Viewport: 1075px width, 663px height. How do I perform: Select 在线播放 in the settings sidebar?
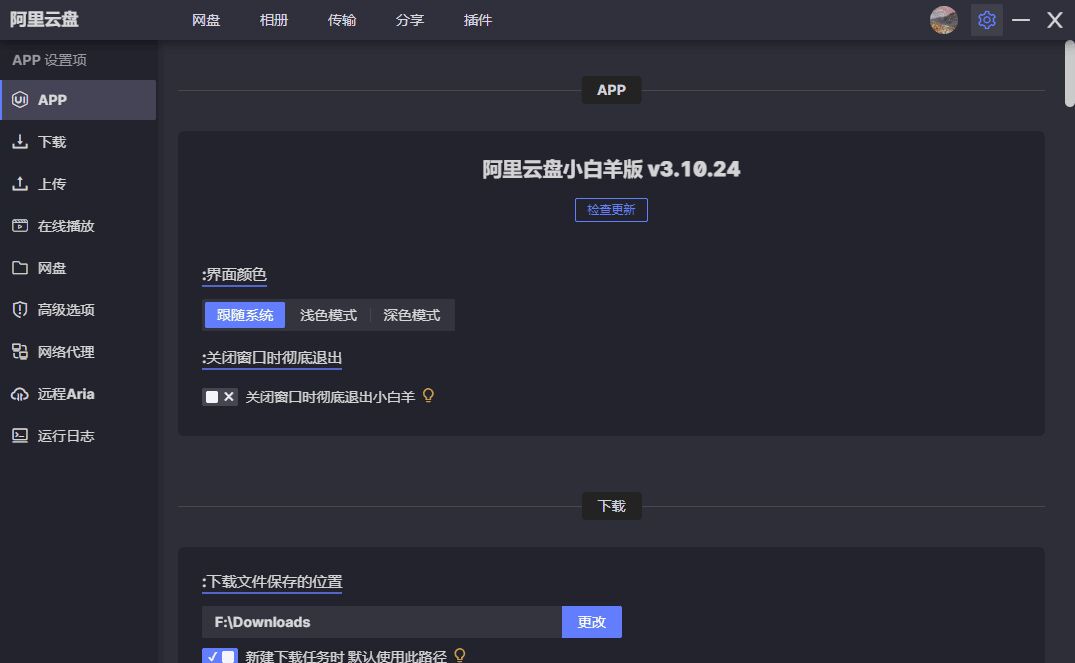point(78,226)
